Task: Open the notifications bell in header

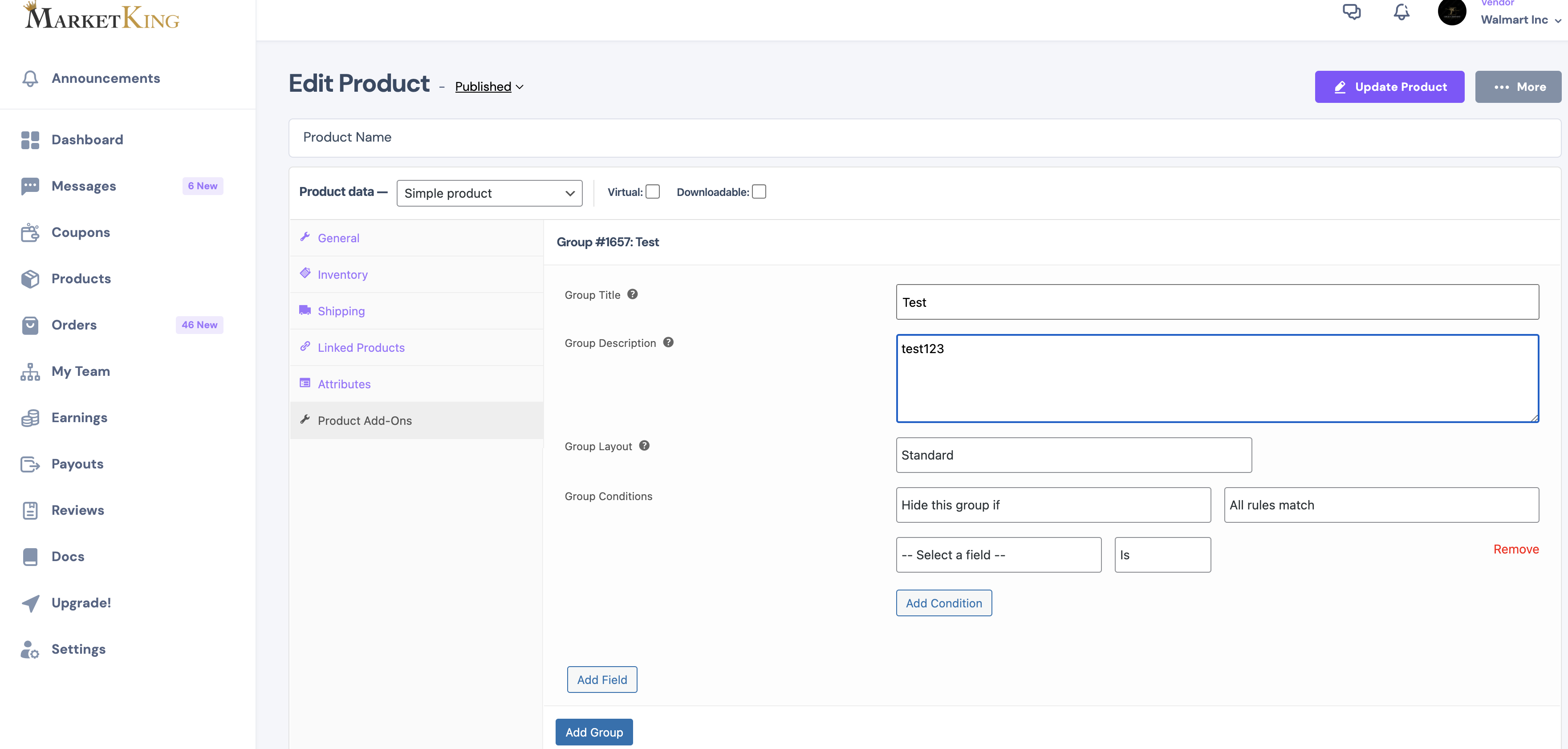Action: 1401,12
